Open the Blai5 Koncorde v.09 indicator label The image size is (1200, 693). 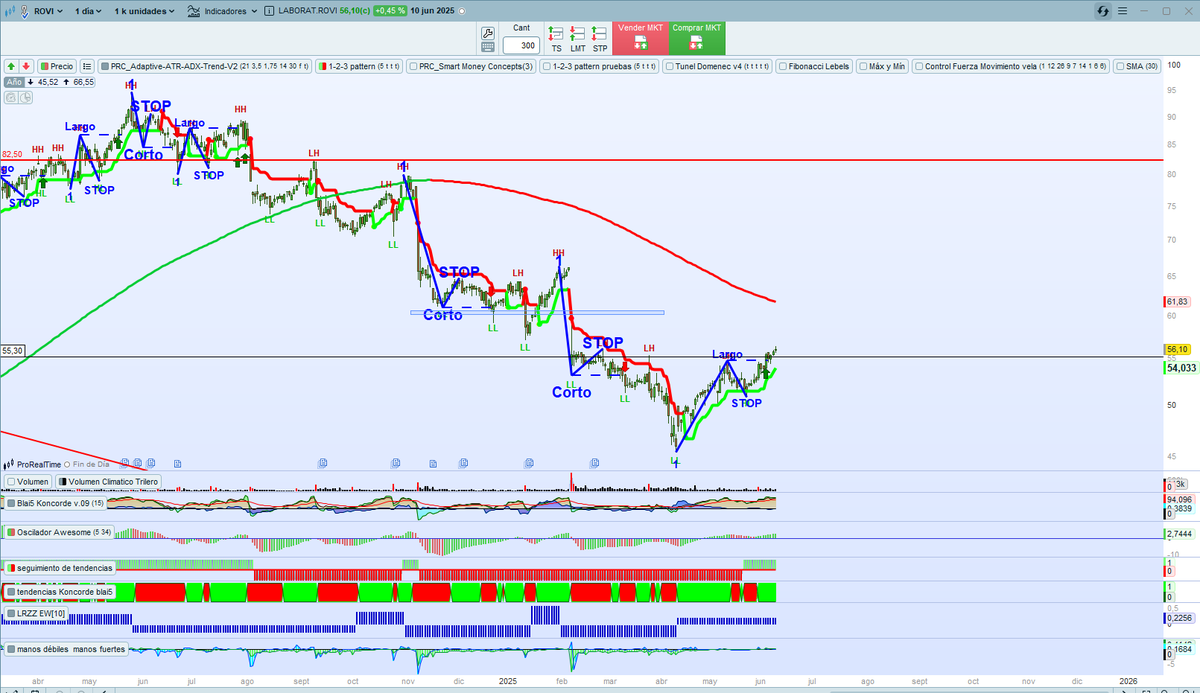pyautogui.click(x=54, y=504)
